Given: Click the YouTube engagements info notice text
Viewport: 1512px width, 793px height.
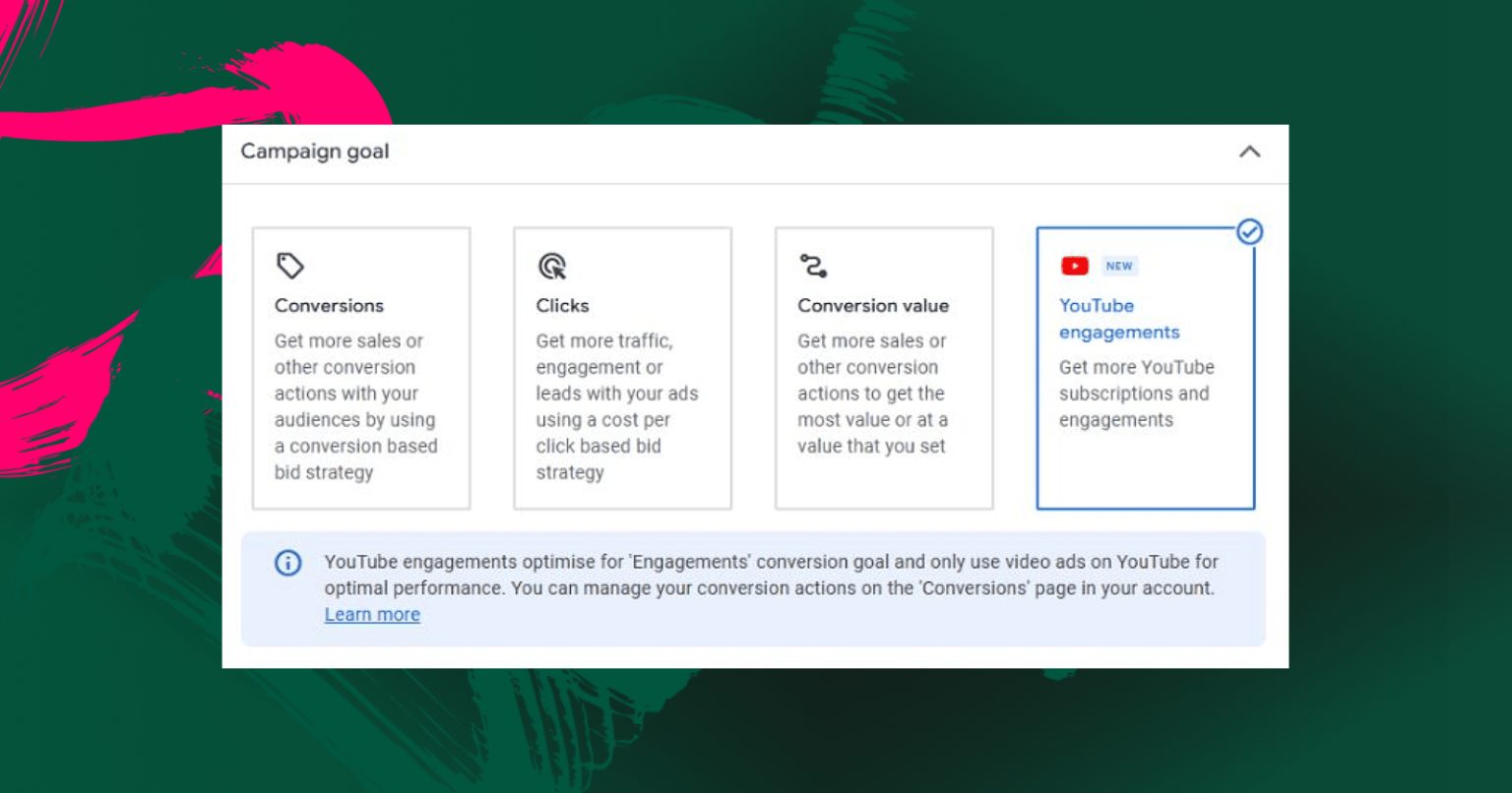Looking at the screenshot, I should (771, 576).
